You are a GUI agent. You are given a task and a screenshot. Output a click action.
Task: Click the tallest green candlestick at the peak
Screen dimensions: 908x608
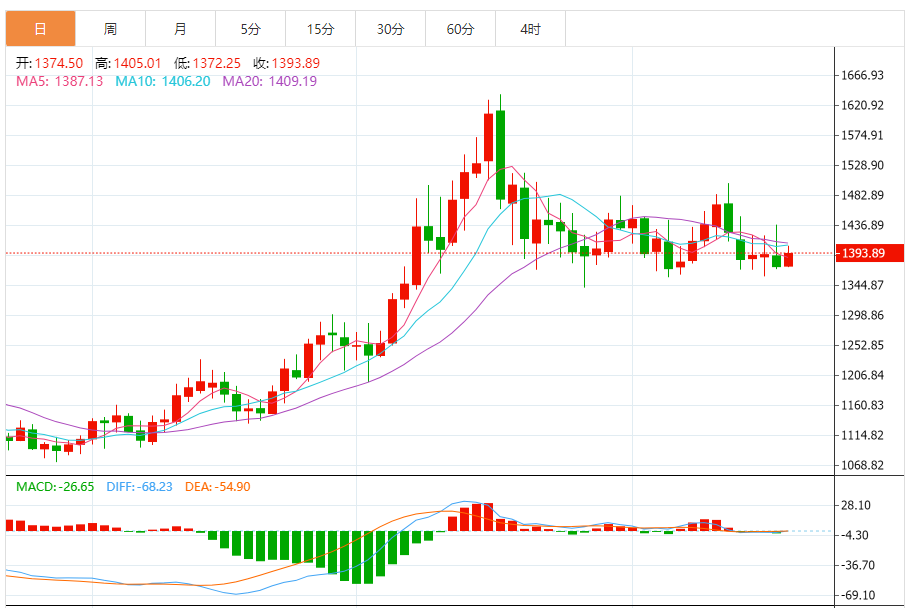[500, 154]
